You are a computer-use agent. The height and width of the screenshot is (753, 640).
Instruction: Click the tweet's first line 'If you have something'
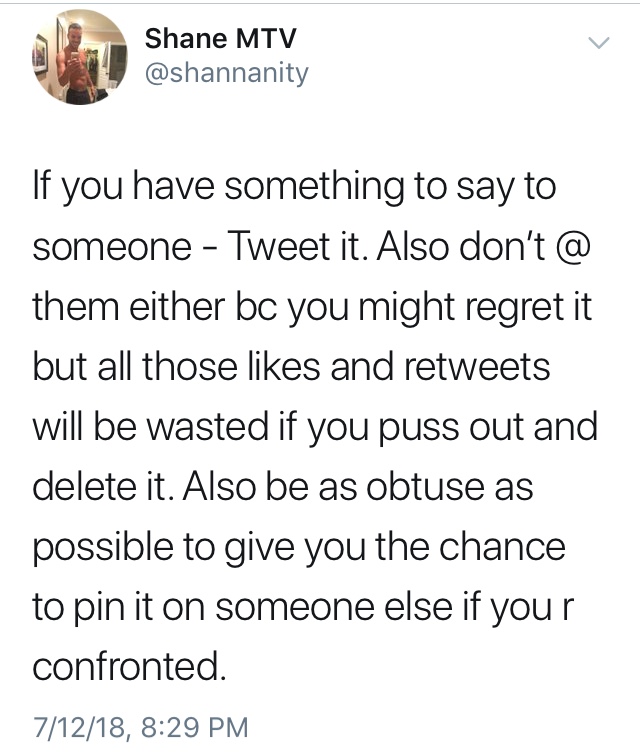[x=218, y=187]
